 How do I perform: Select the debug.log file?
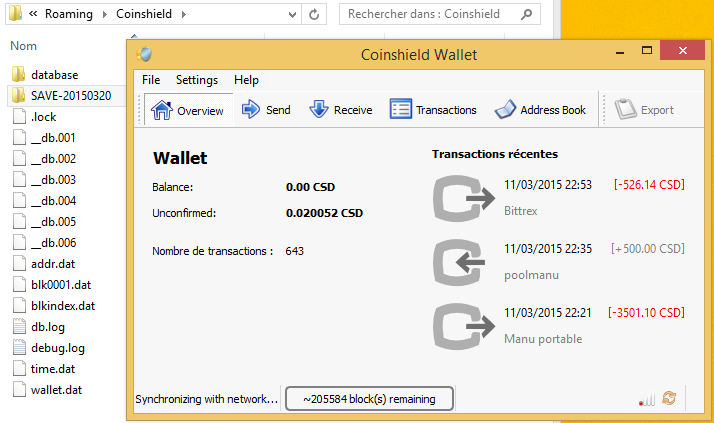58,348
